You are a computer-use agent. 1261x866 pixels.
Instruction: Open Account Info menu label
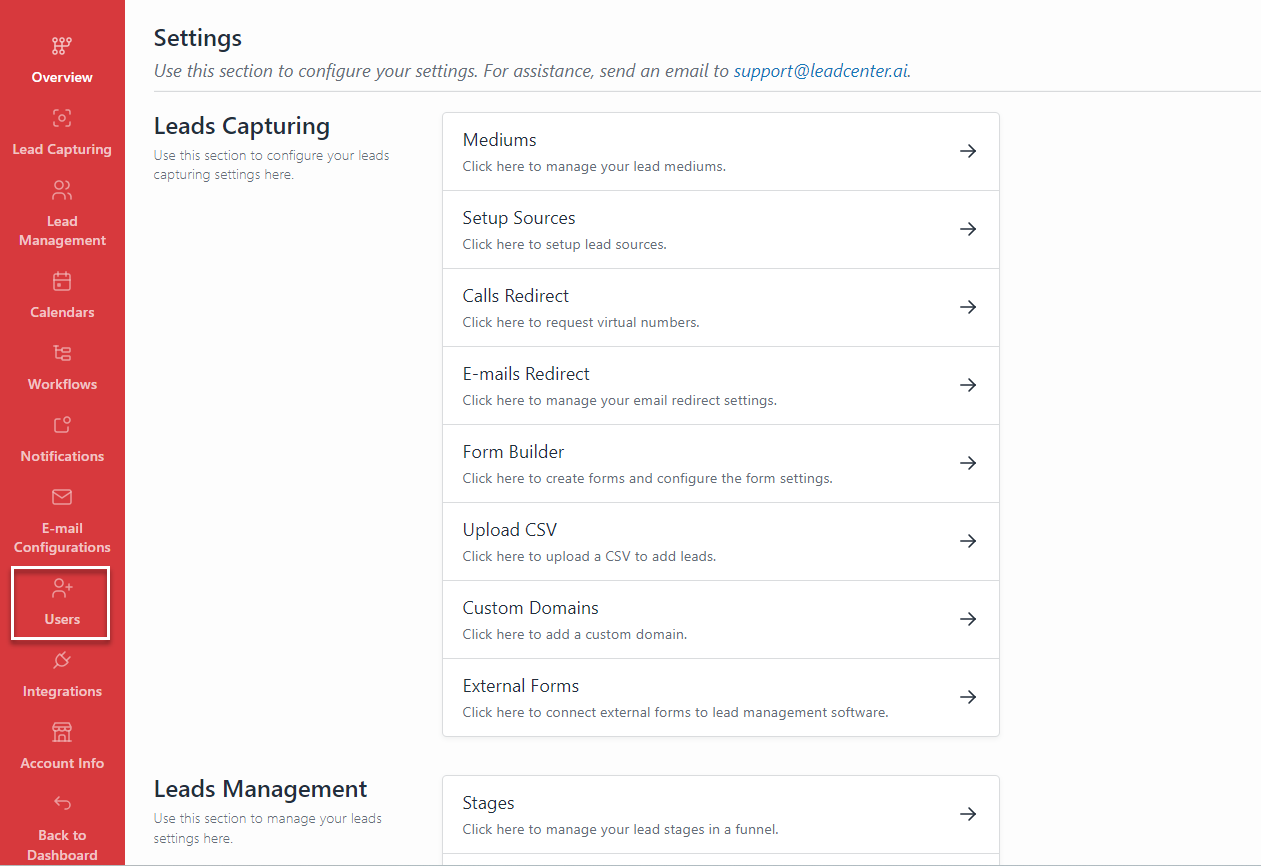pyautogui.click(x=62, y=763)
